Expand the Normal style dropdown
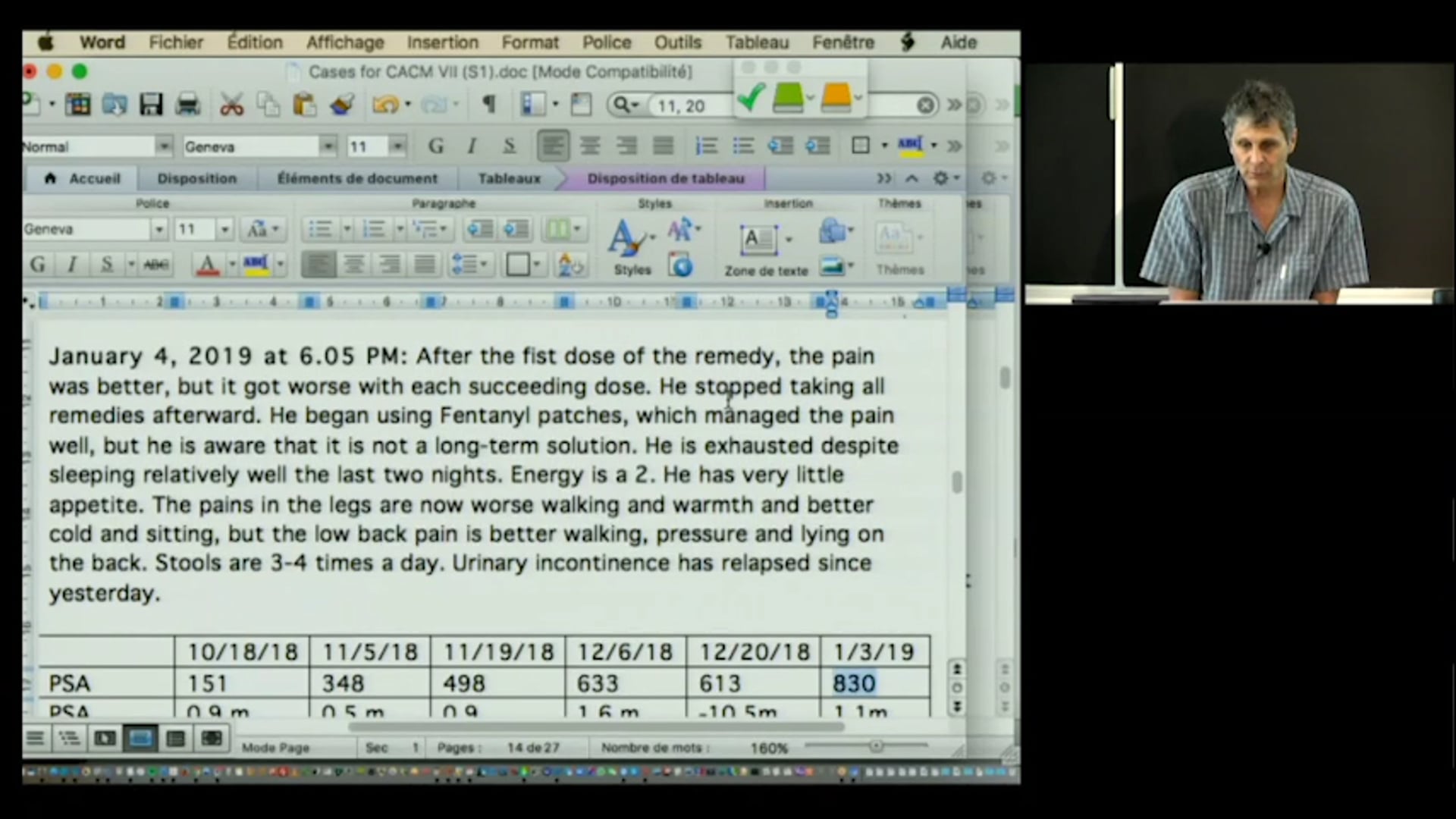This screenshot has width=1456, height=819. coord(163,146)
